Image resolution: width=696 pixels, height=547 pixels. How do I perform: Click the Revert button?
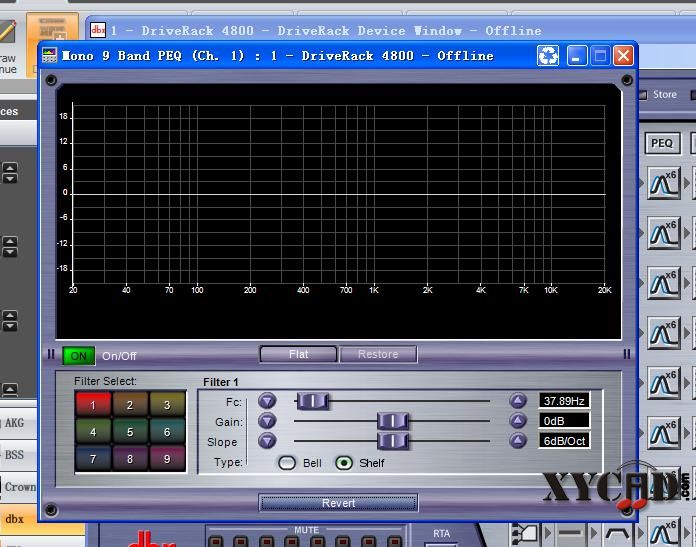click(x=338, y=503)
